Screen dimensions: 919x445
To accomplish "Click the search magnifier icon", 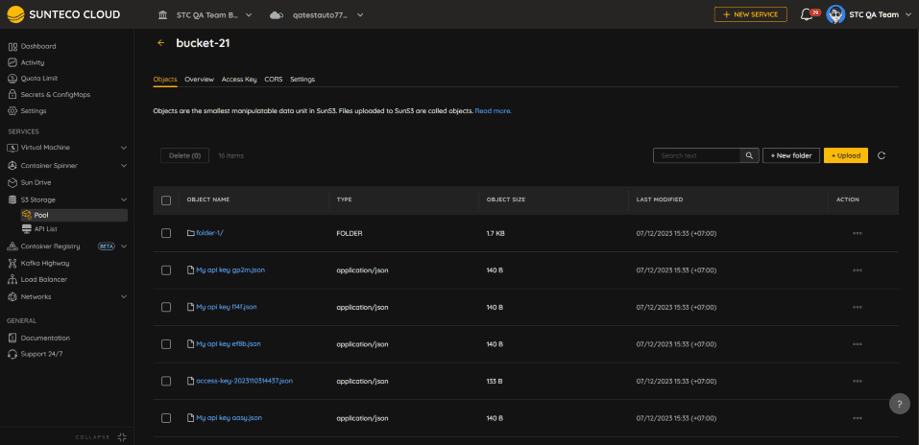I will (x=749, y=156).
